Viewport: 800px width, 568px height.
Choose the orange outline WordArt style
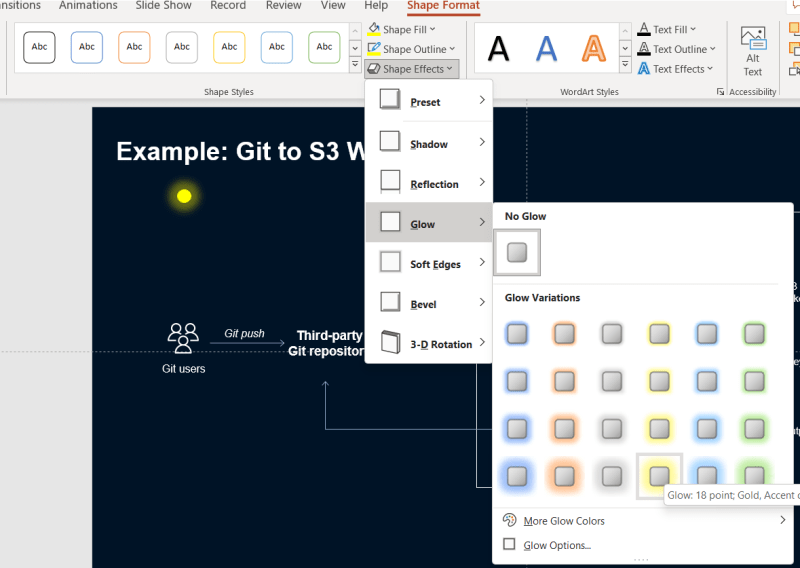tap(594, 48)
